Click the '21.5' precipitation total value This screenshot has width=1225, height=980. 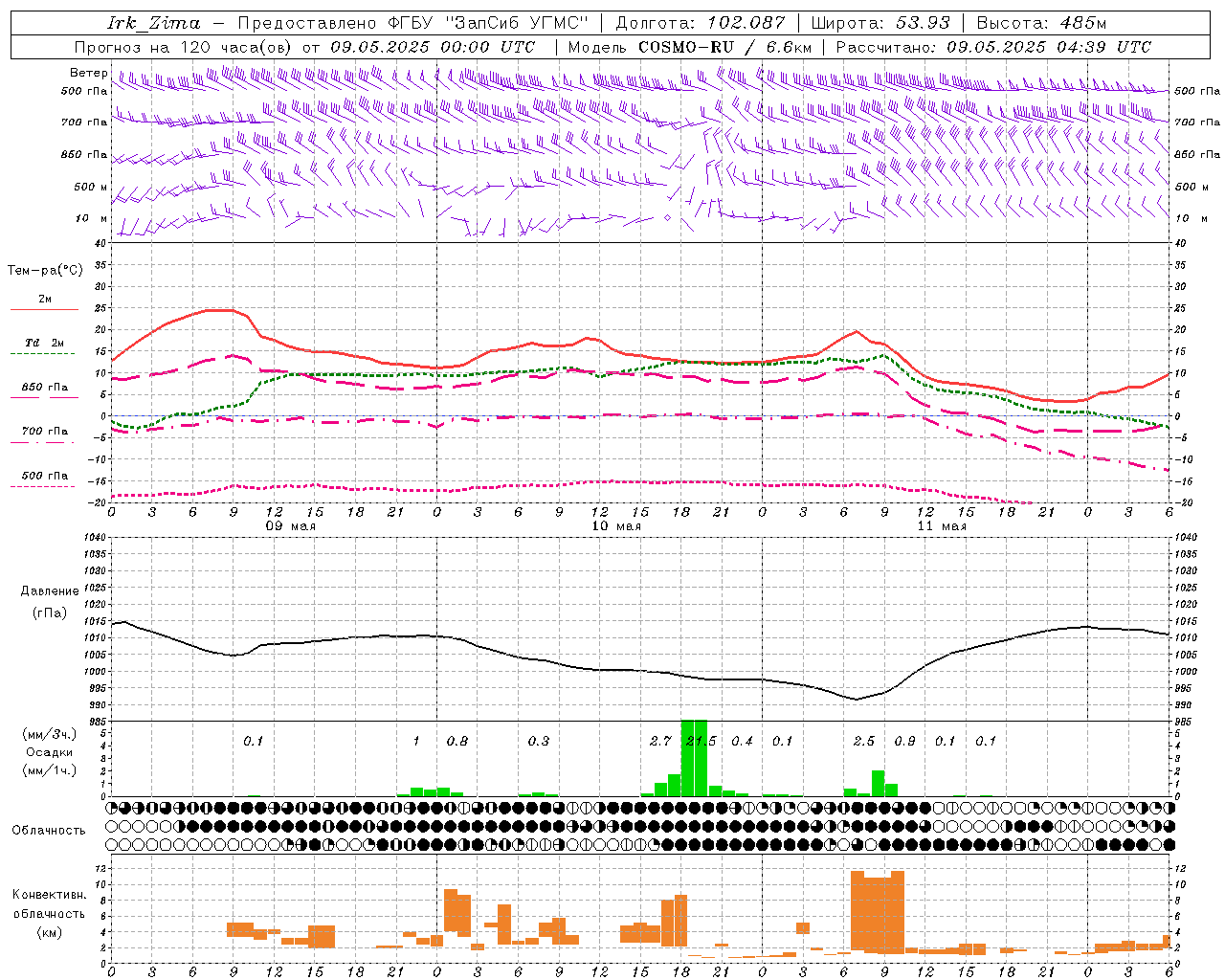(702, 742)
